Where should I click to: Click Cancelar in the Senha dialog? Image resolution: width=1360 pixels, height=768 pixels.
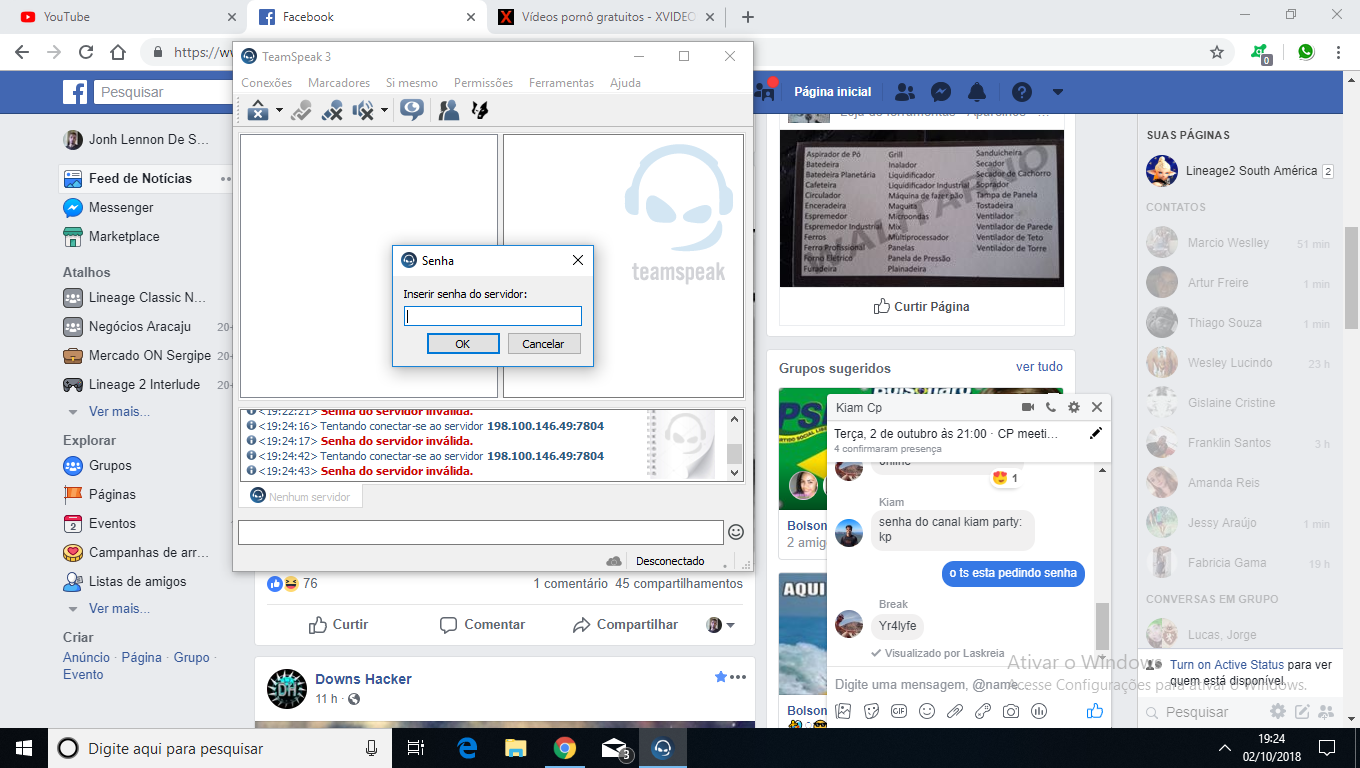(x=543, y=343)
